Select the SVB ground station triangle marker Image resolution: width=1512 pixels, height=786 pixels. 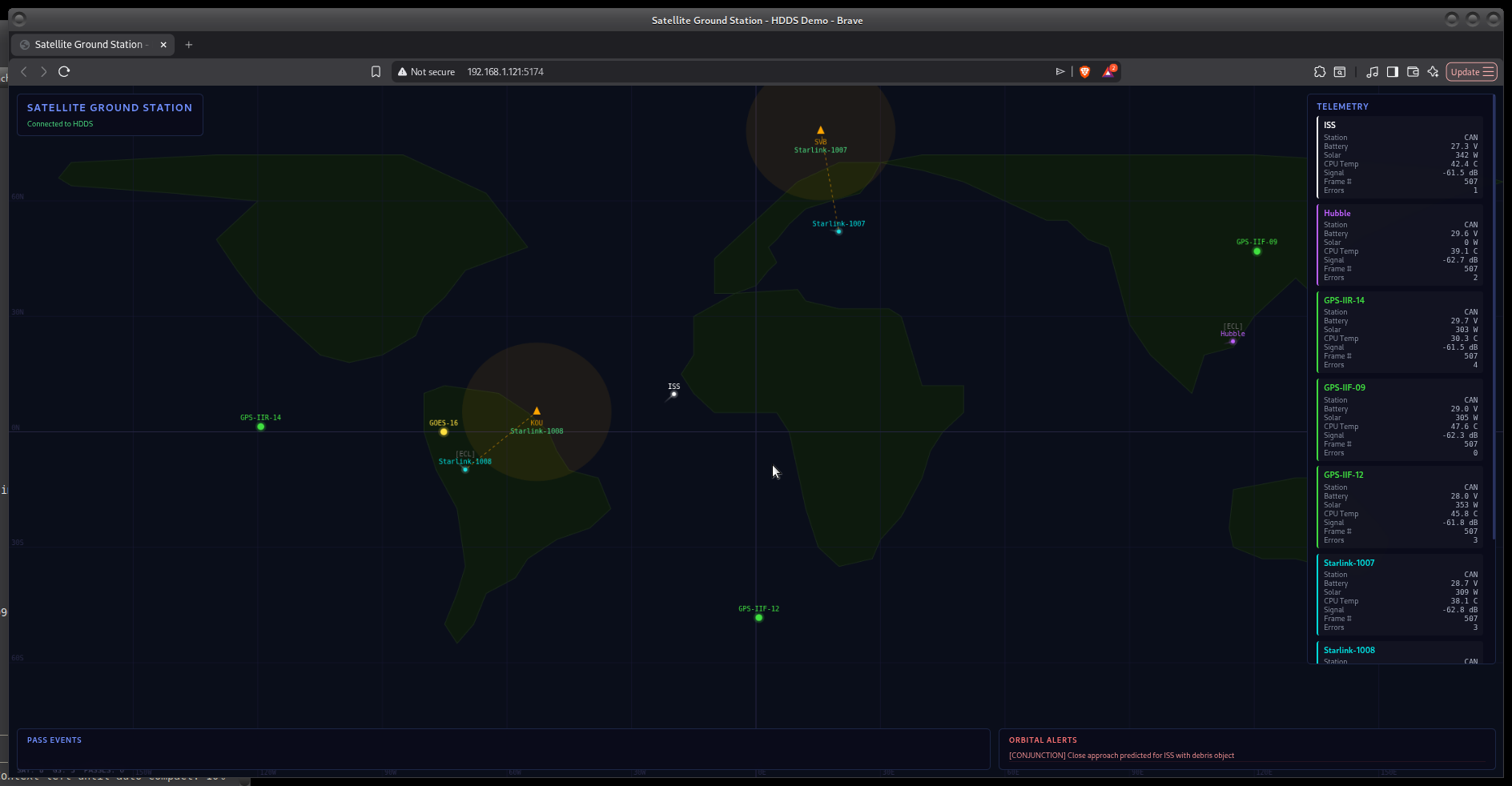(x=820, y=130)
